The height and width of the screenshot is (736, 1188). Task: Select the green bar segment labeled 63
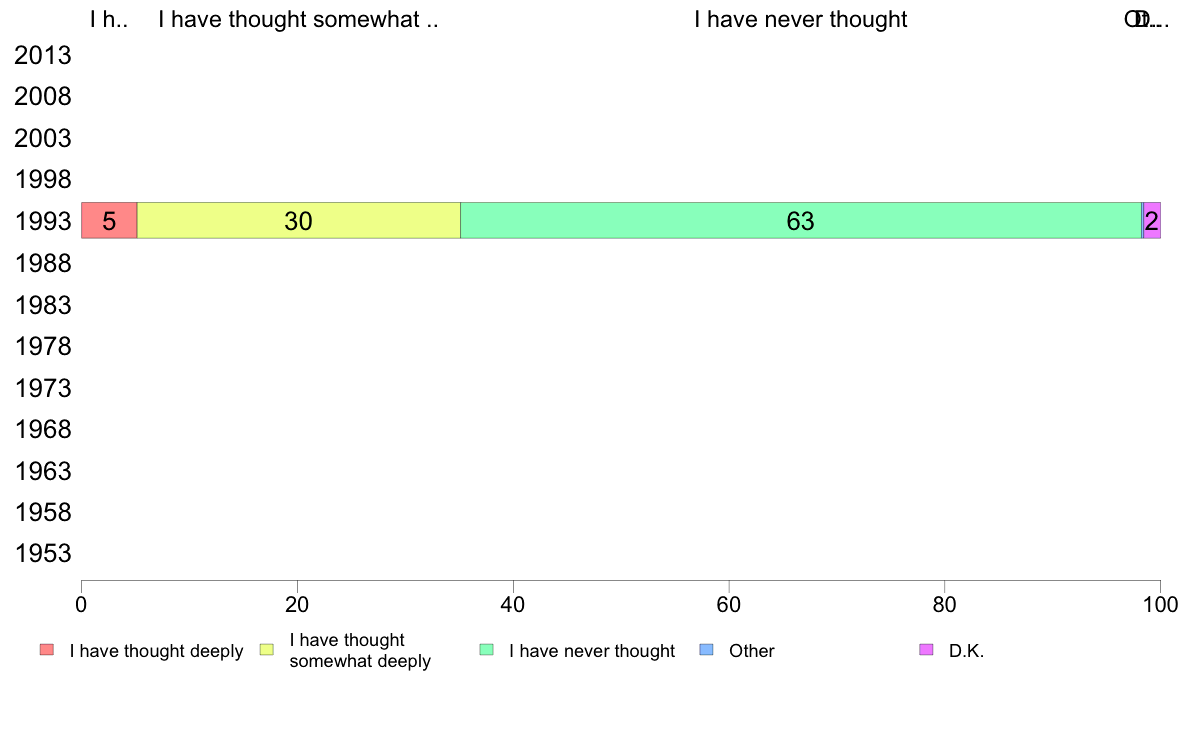(801, 221)
